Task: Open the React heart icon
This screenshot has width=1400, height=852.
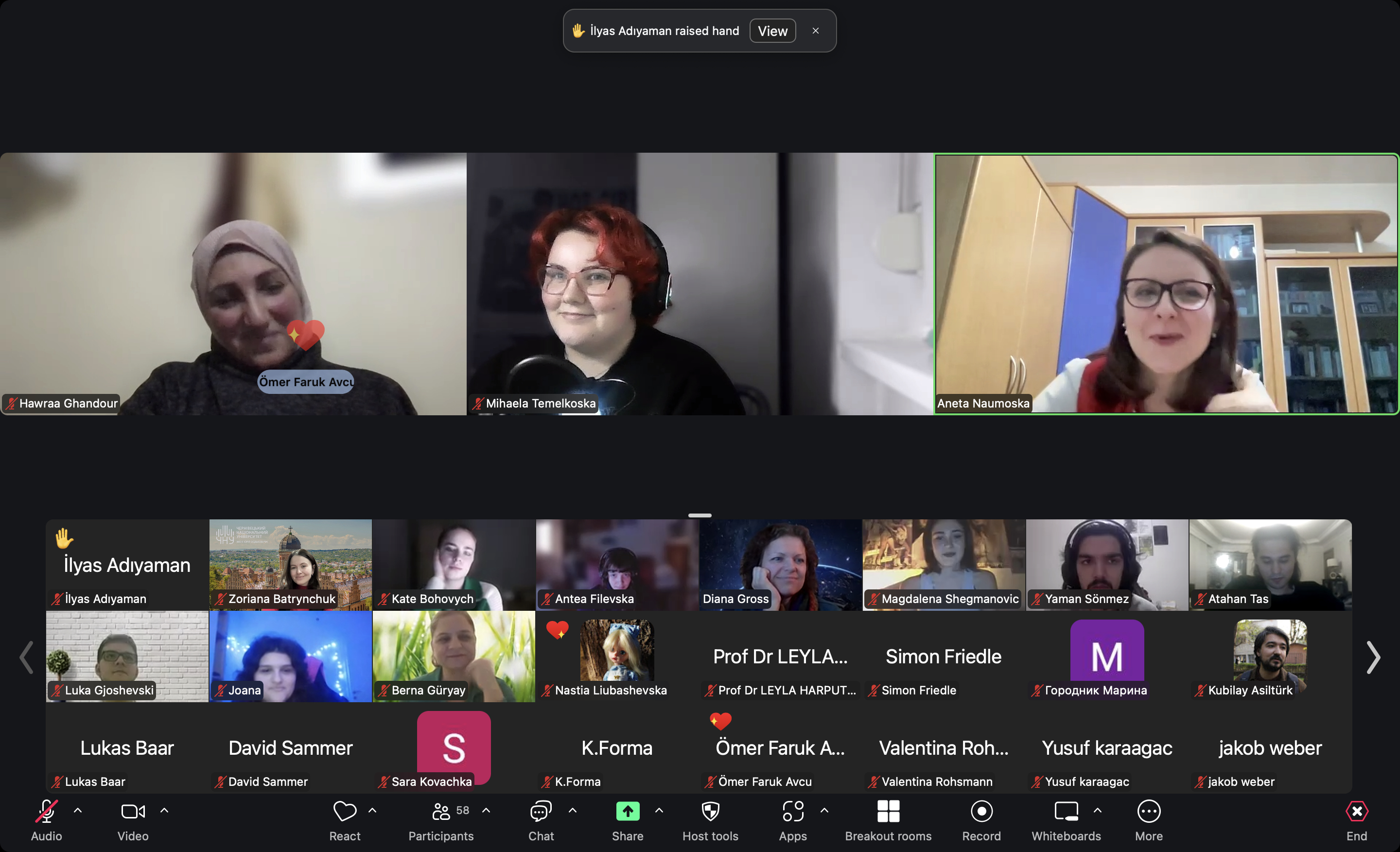Action: pos(344,811)
